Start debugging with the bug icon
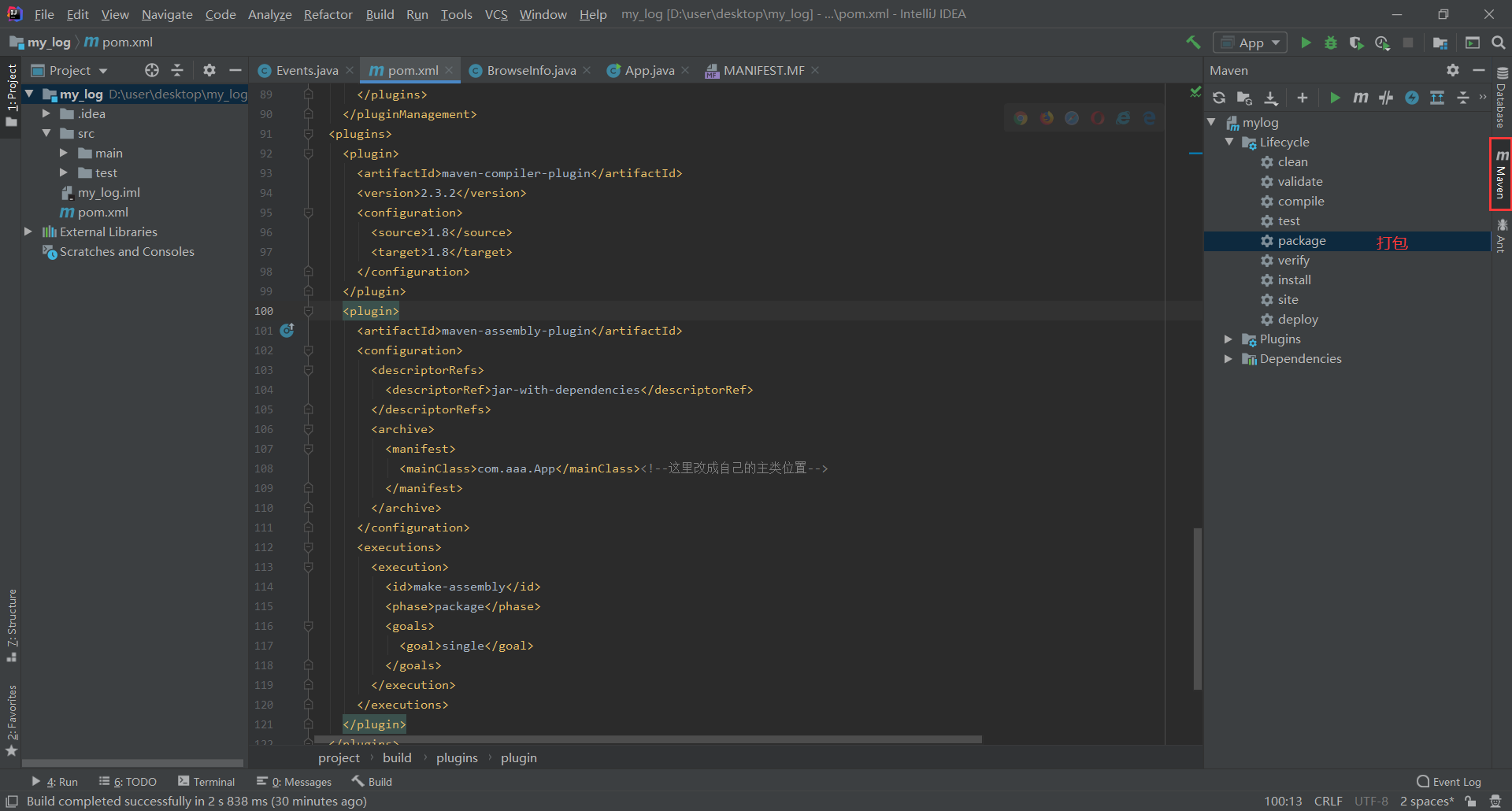 click(x=1331, y=43)
